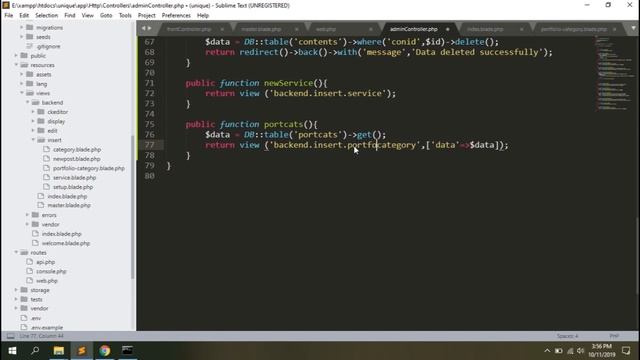Open the Project menu

coord(147,16)
